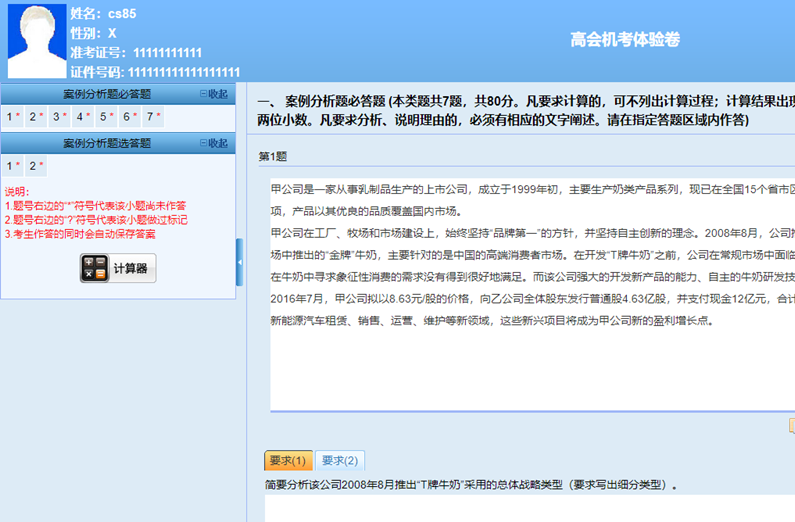Collapse the 案例分析题必答题 section
This screenshot has height=522, width=795.
pos(213,94)
